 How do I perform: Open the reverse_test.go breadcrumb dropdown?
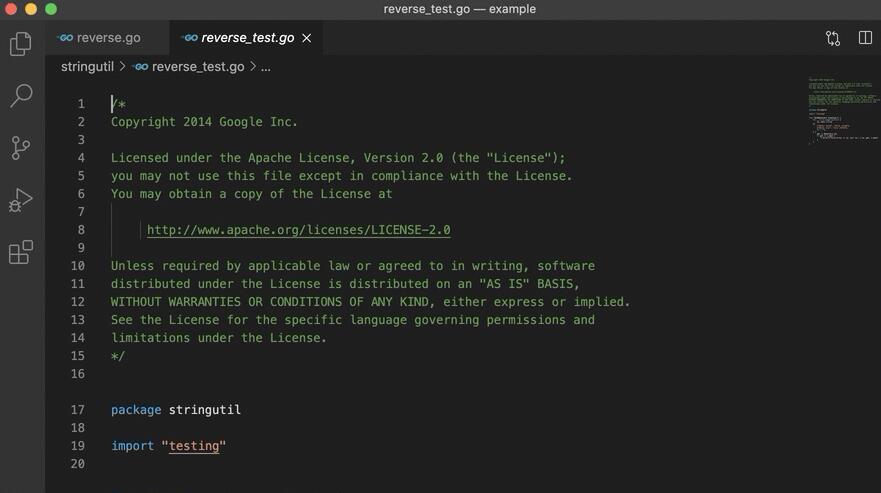click(x=198, y=67)
